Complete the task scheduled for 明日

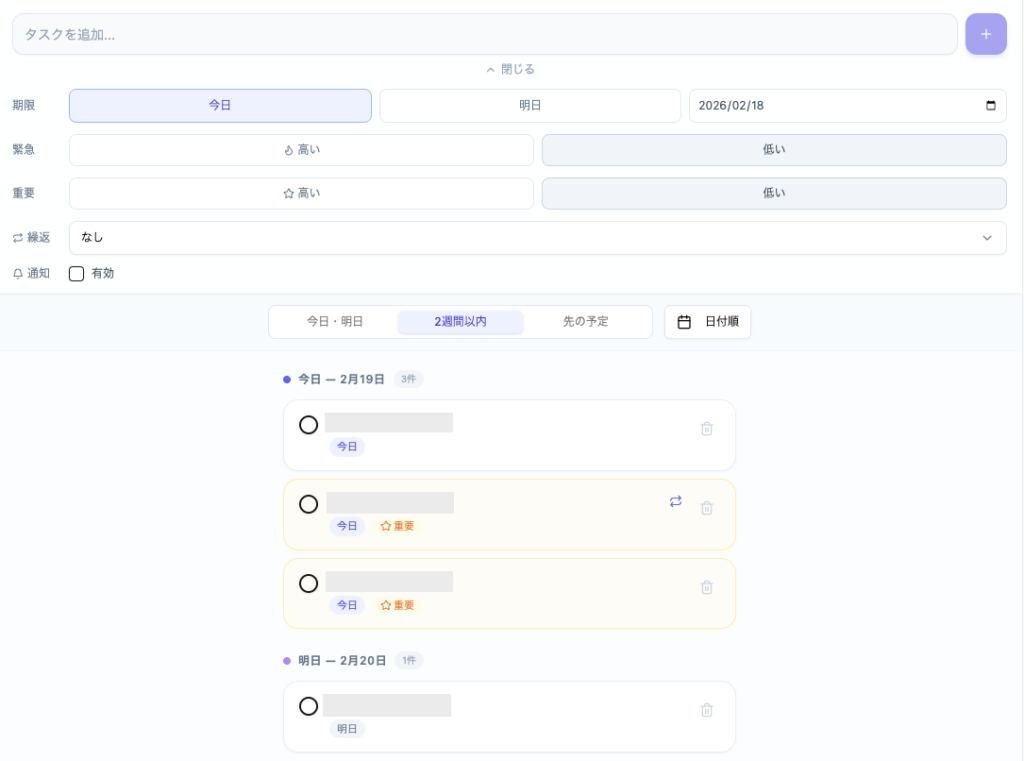309,706
